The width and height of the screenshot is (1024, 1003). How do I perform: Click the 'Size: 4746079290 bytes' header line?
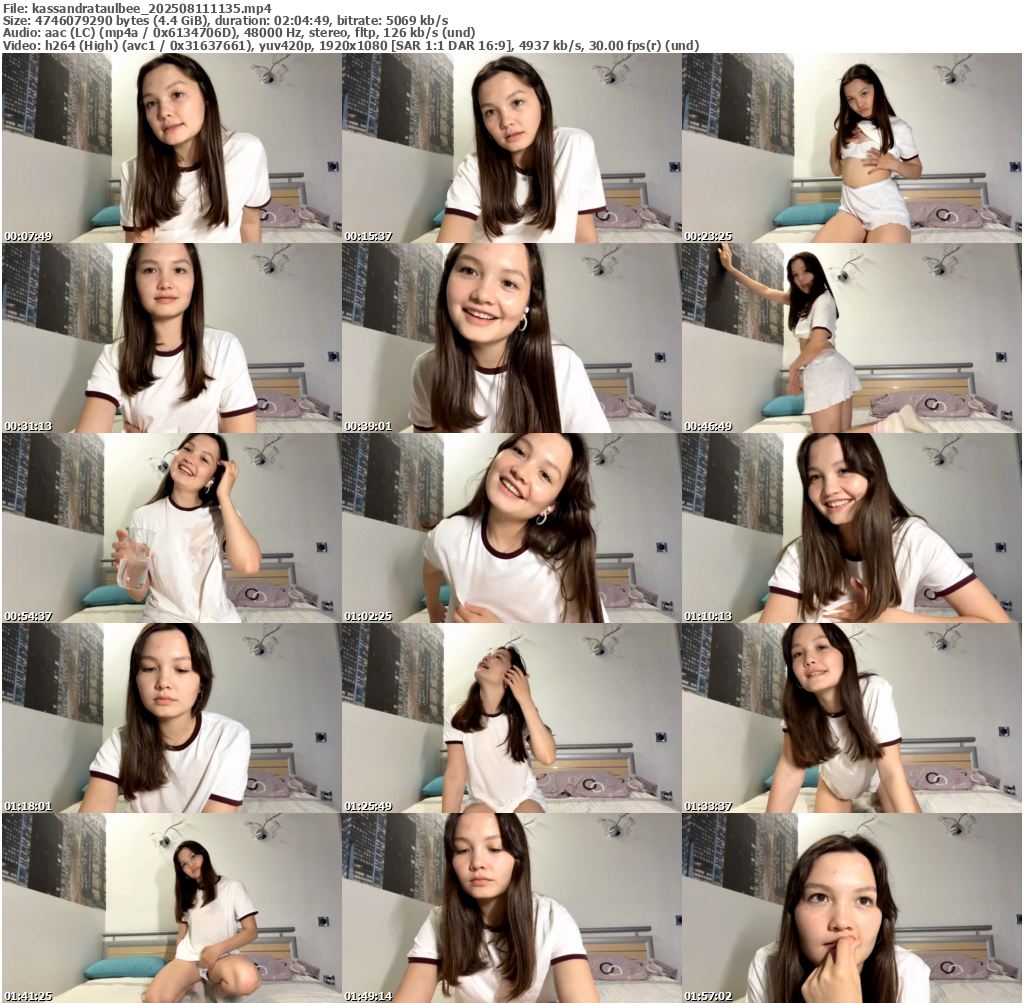[225, 21]
